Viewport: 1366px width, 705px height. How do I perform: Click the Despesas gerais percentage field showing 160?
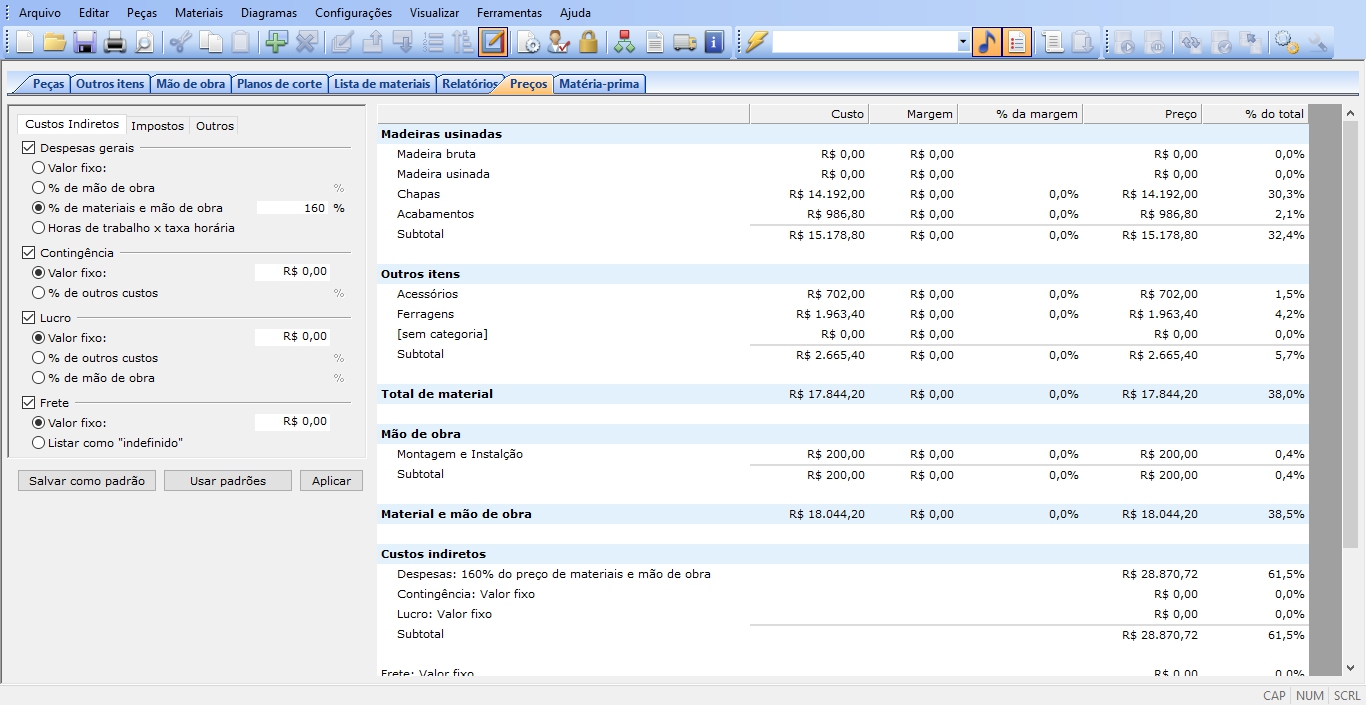tap(292, 208)
